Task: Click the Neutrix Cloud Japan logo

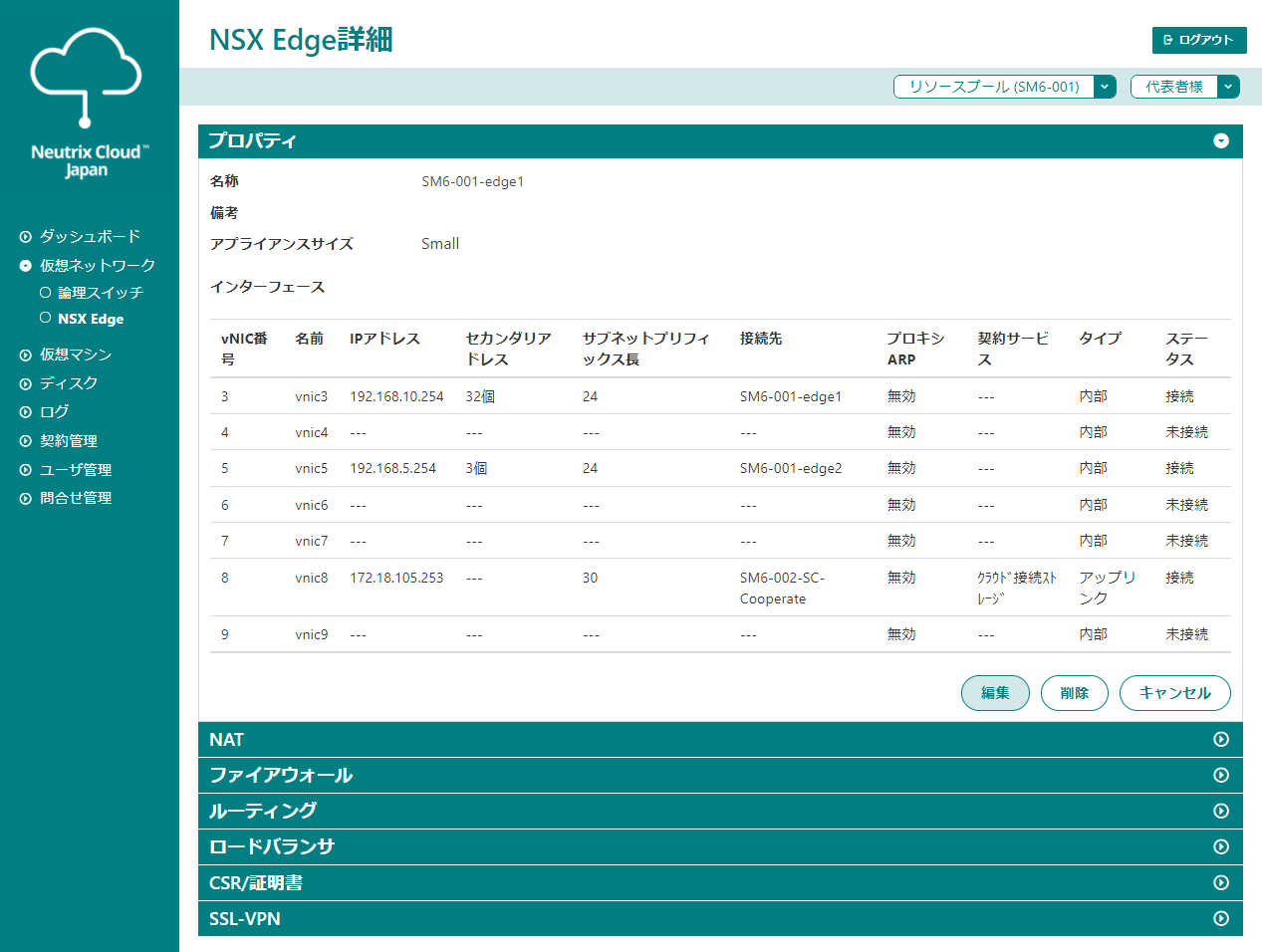Action: 88,103
